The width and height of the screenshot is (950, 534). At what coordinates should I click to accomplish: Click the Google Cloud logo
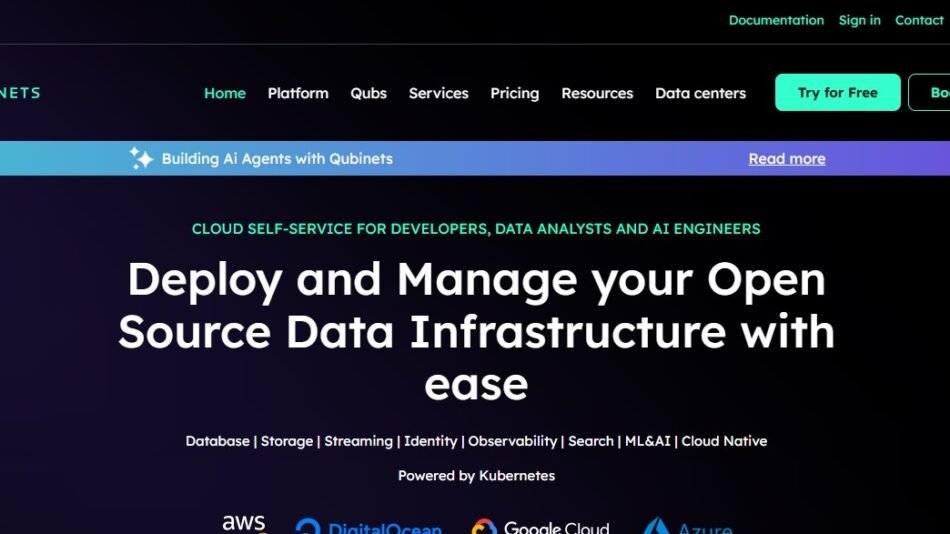(540, 527)
